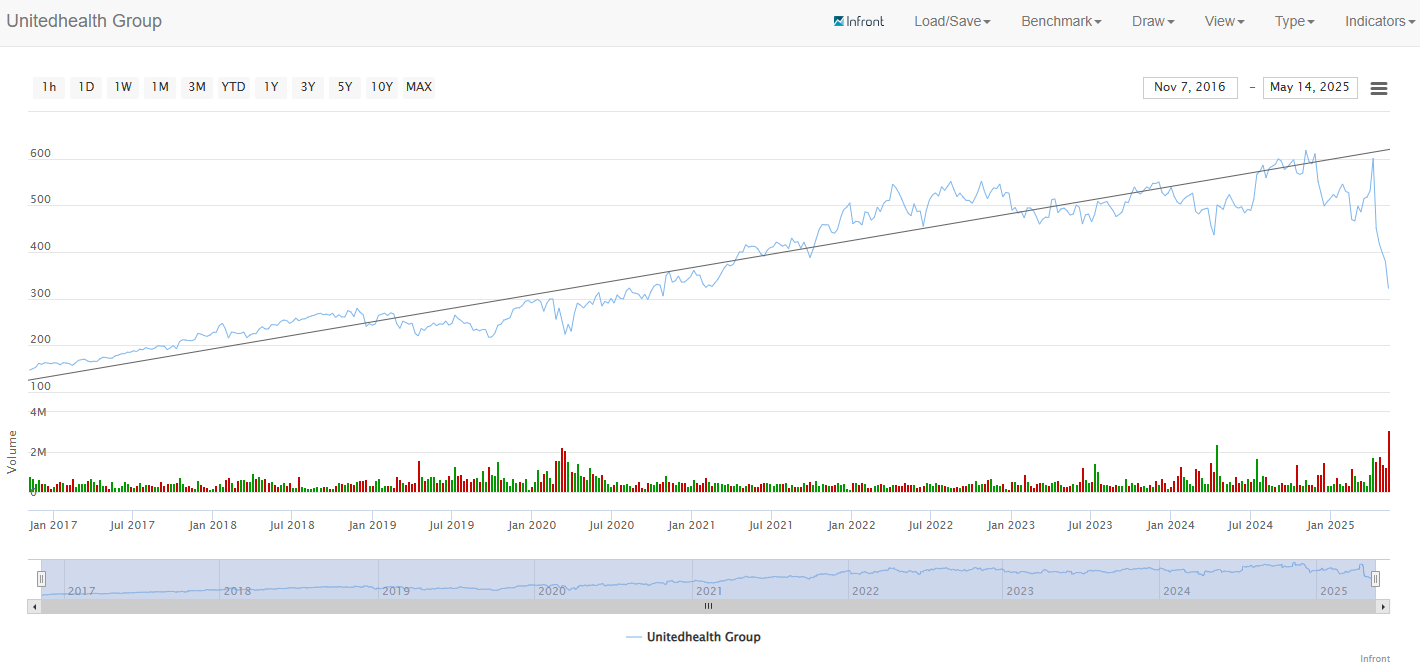Viewport: 1420px width, 669px height.
Task: Click the 600 price axis label
Action: 40,153
